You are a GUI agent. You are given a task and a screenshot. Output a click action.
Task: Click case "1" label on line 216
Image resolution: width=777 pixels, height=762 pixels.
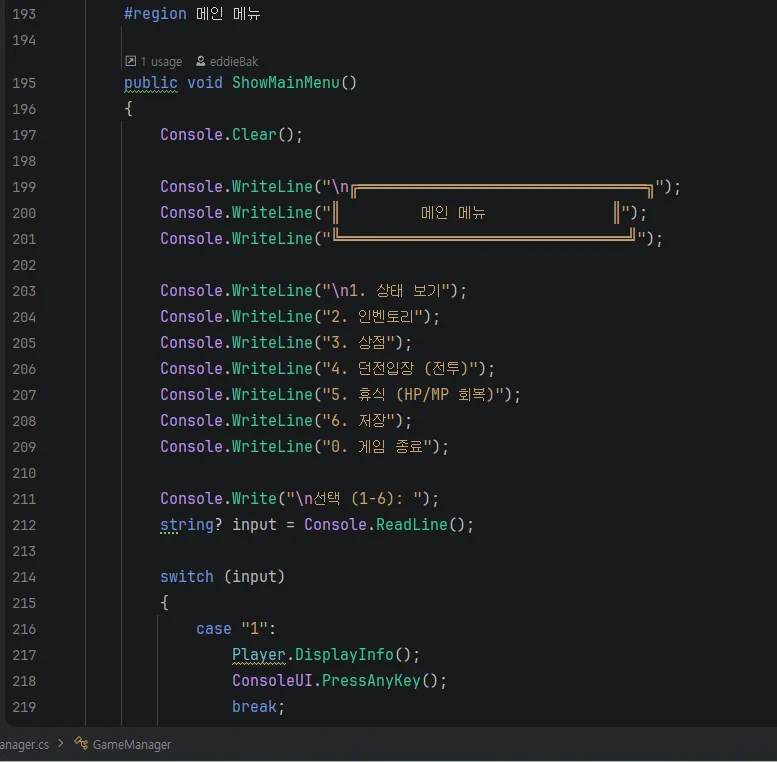(235, 628)
